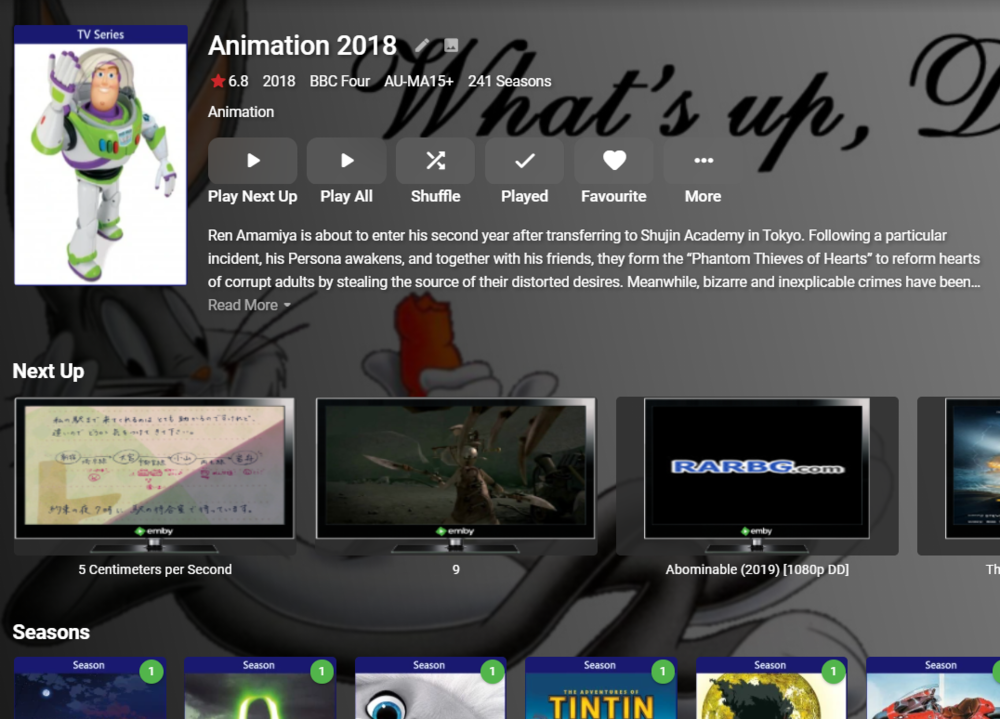Open the thumbnail for episode 9
The image size is (1000, 719).
(x=455, y=476)
